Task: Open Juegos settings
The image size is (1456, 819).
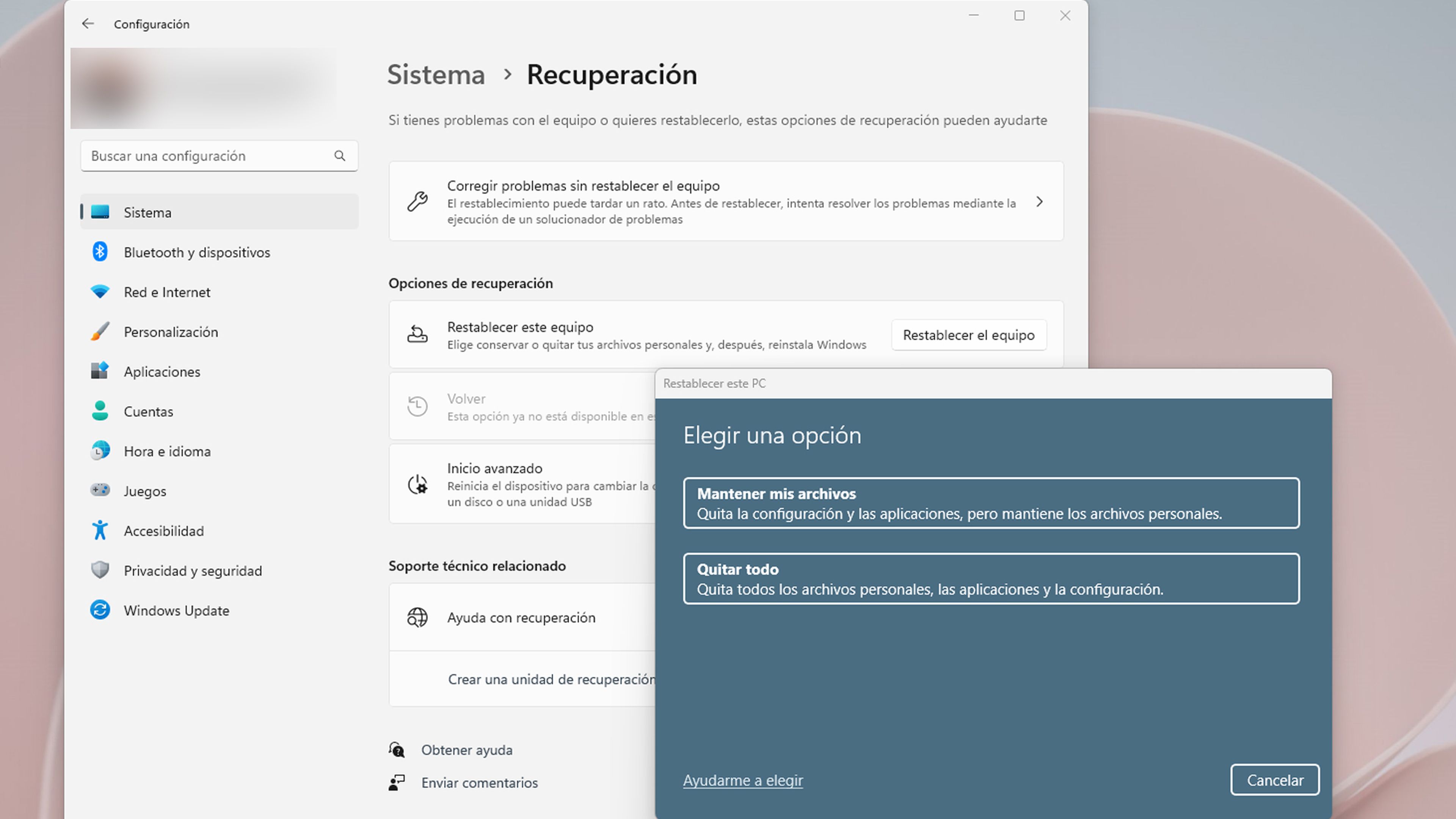Action: tap(219, 491)
